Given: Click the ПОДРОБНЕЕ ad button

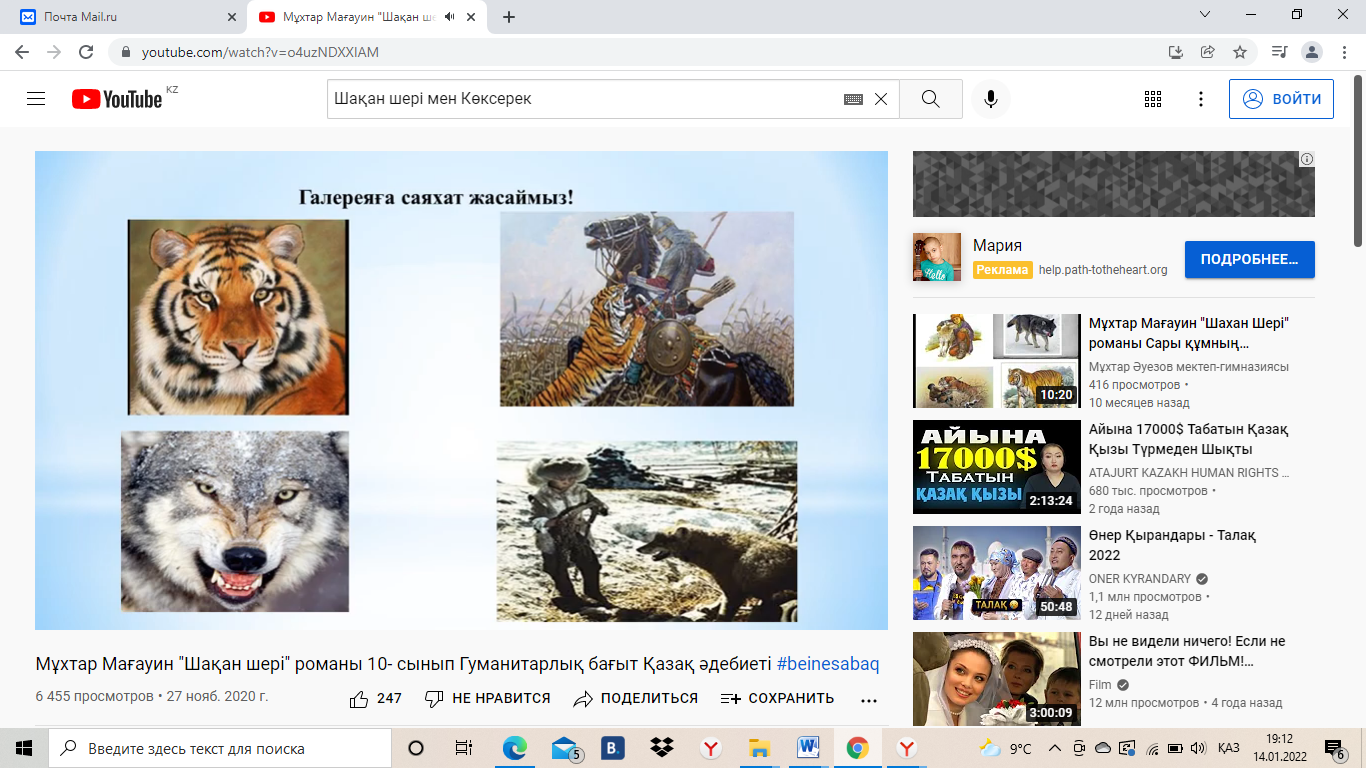Looking at the screenshot, I should pyautogui.click(x=1250, y=259).
